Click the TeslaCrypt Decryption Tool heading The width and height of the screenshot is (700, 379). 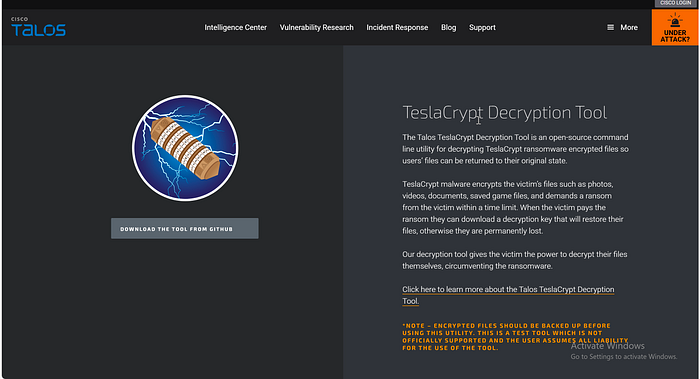point(504,113)
